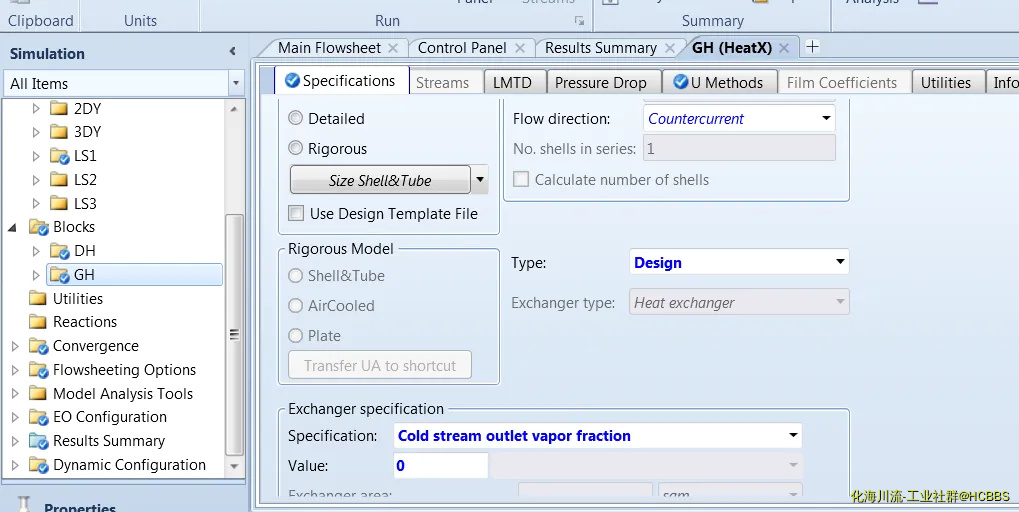Open the Flow direction dropdown
The width and height of the screenshot is (1019, 512).
point(826,118)
